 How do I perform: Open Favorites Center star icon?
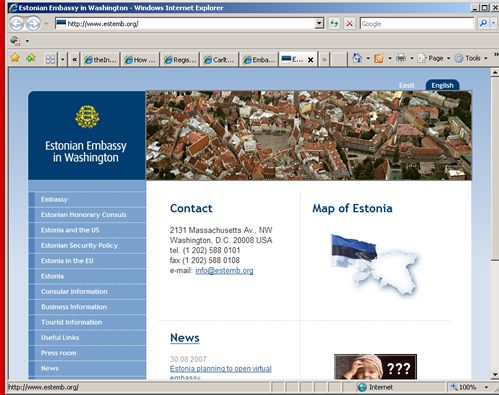(x=15, y=58)
